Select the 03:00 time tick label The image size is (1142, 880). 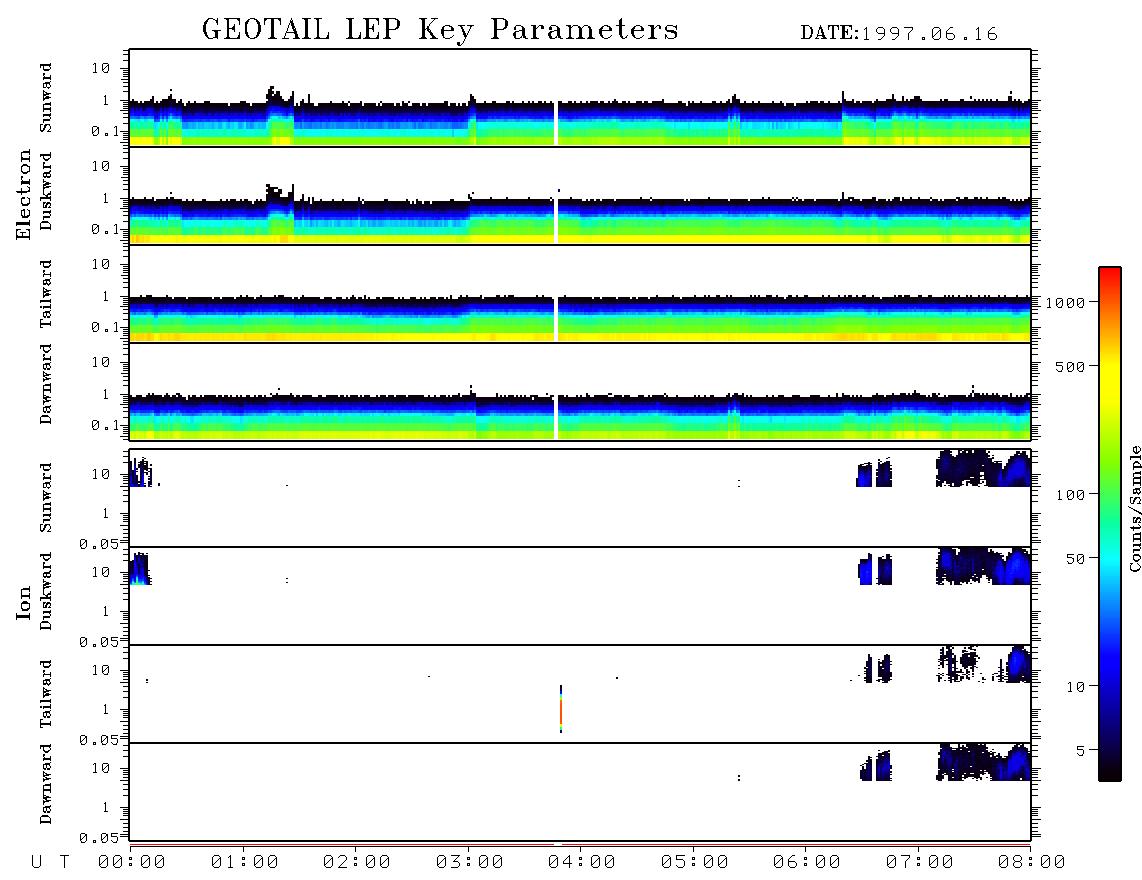(x=470, y=862)
